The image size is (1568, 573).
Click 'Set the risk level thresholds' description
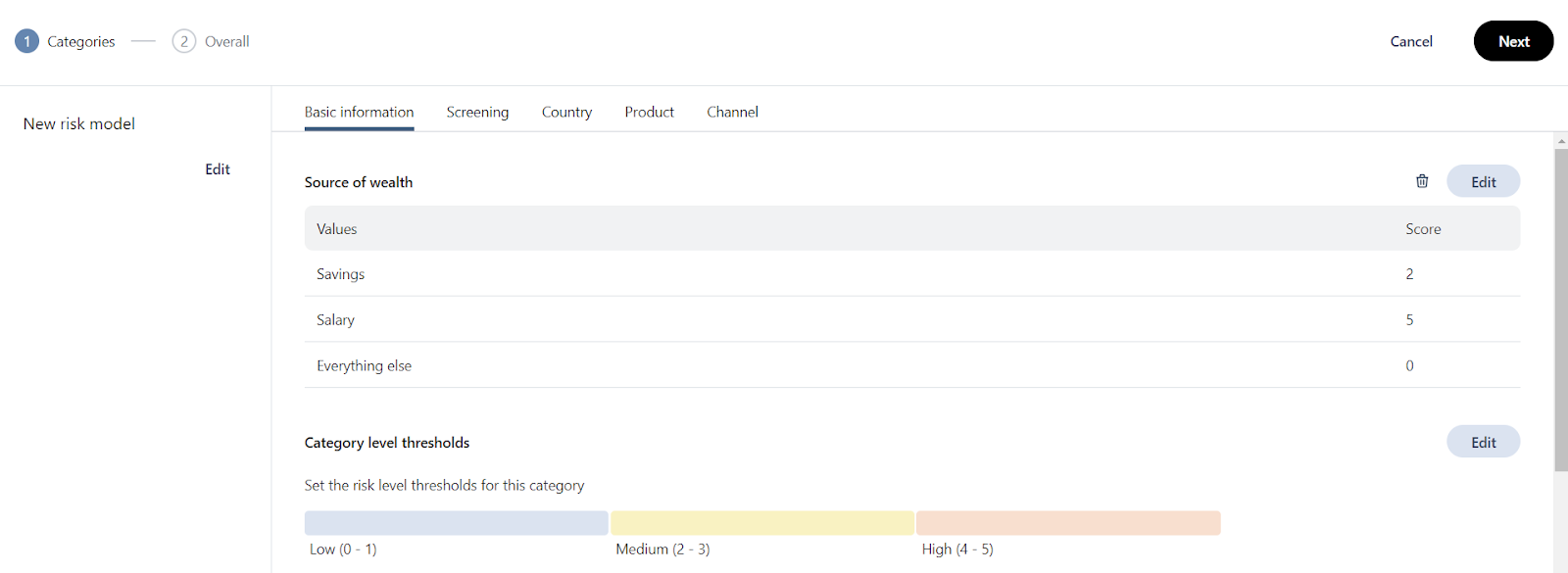pyautogui.click(x=444, y=485)
